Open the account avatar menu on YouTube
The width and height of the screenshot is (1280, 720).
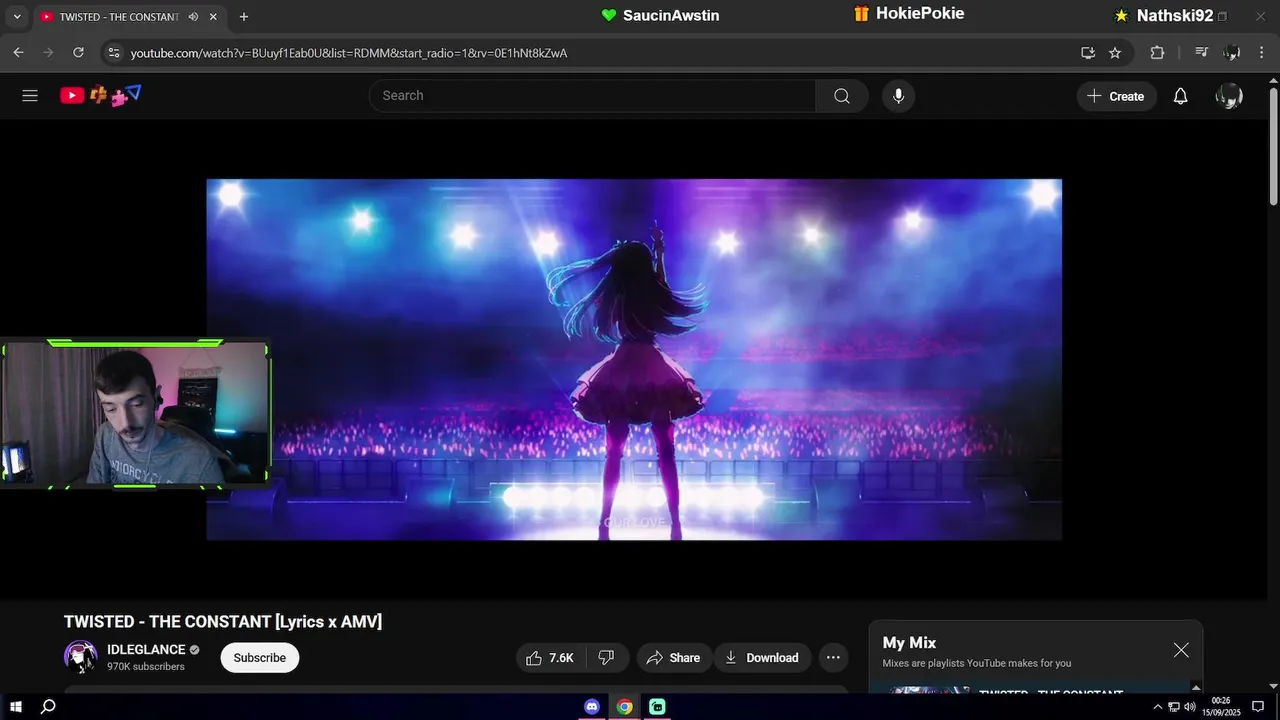click(x=1229, y=96)
